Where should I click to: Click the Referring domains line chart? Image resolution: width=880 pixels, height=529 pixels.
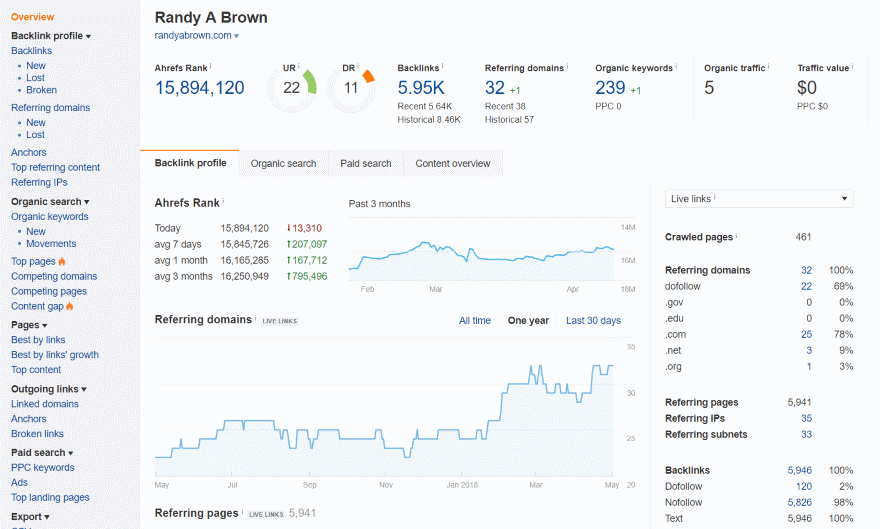tap(384, 410)
